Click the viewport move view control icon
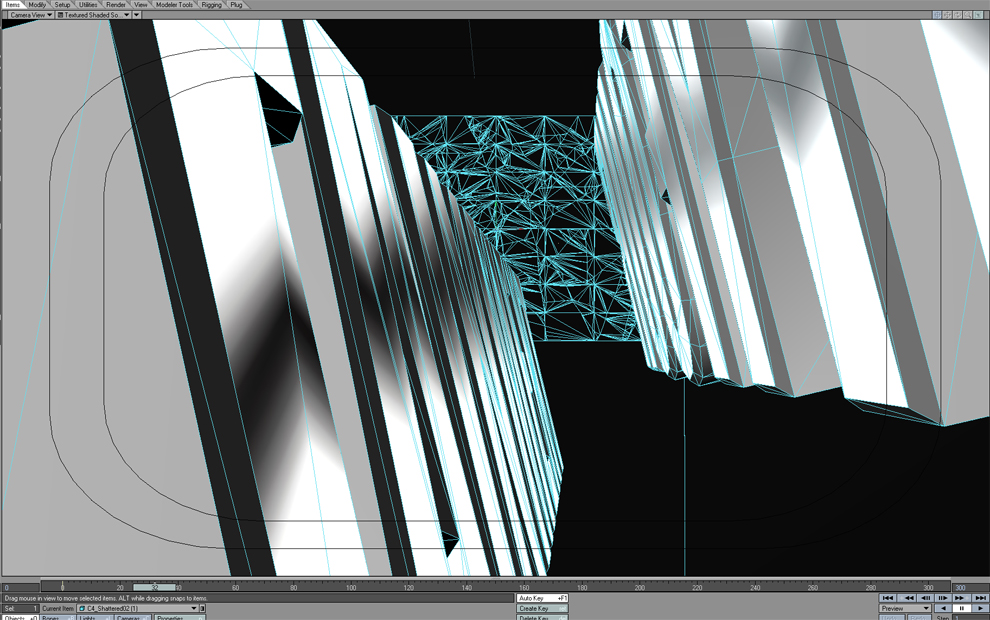Screen dimensions: 990x620 (x=947, y=15)
